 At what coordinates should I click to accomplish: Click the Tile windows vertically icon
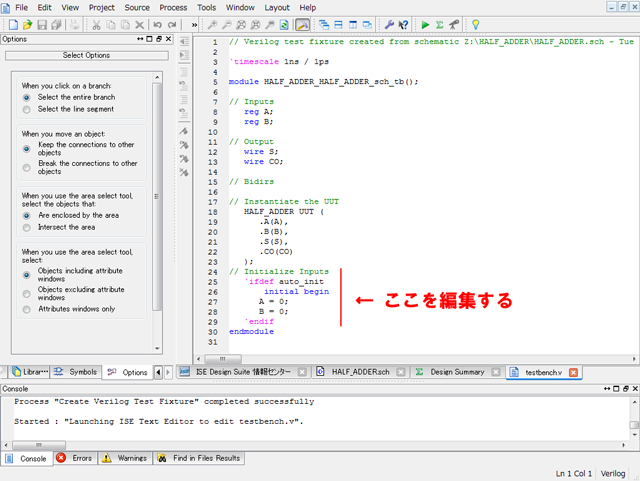click(353, 25)
